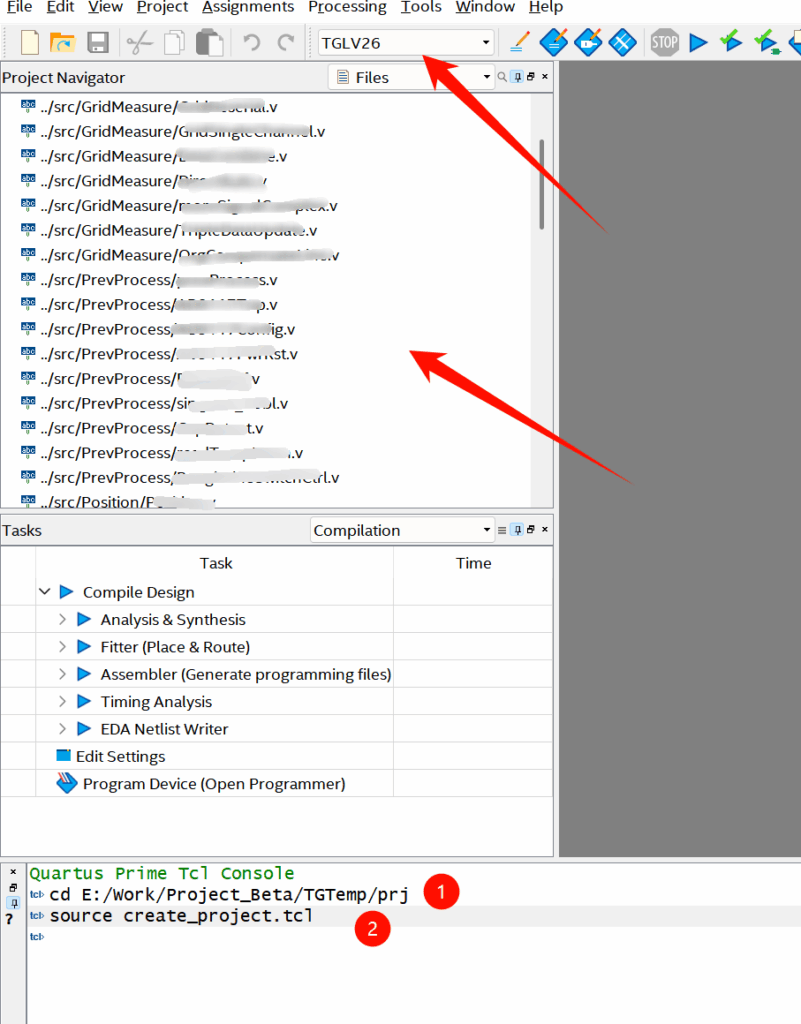This screenshot has width=801, height=1024.
Task: Close the Tcl Console panel
Action: [x=13, y=872]
